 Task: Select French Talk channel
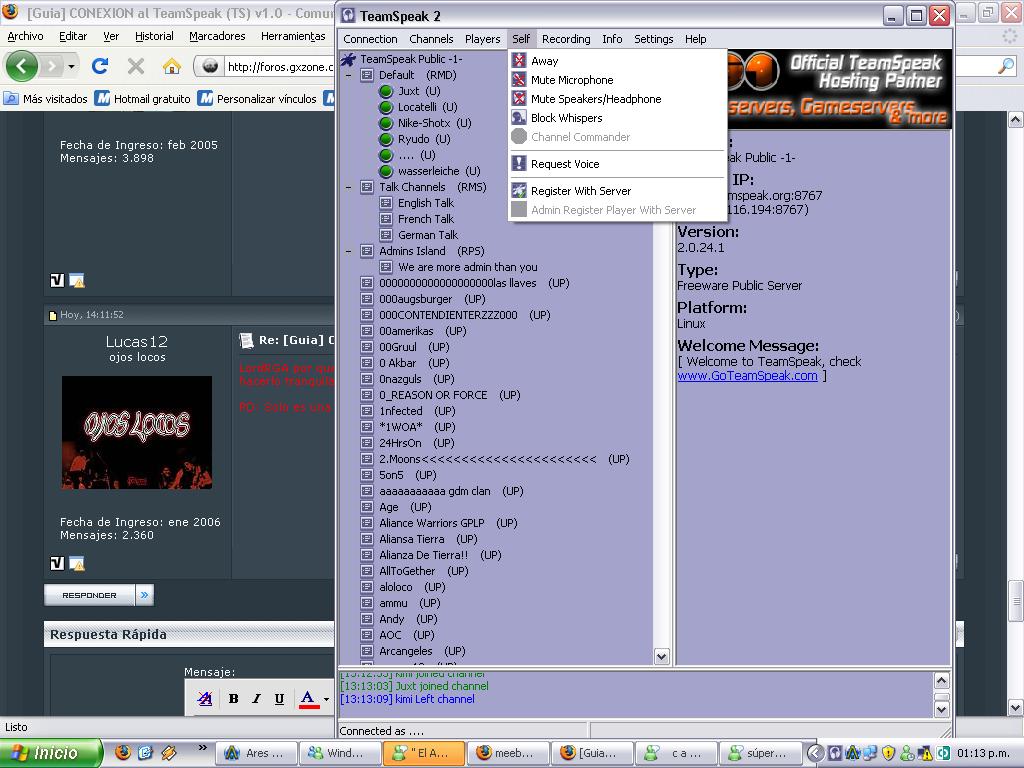[x=426, y=219]
